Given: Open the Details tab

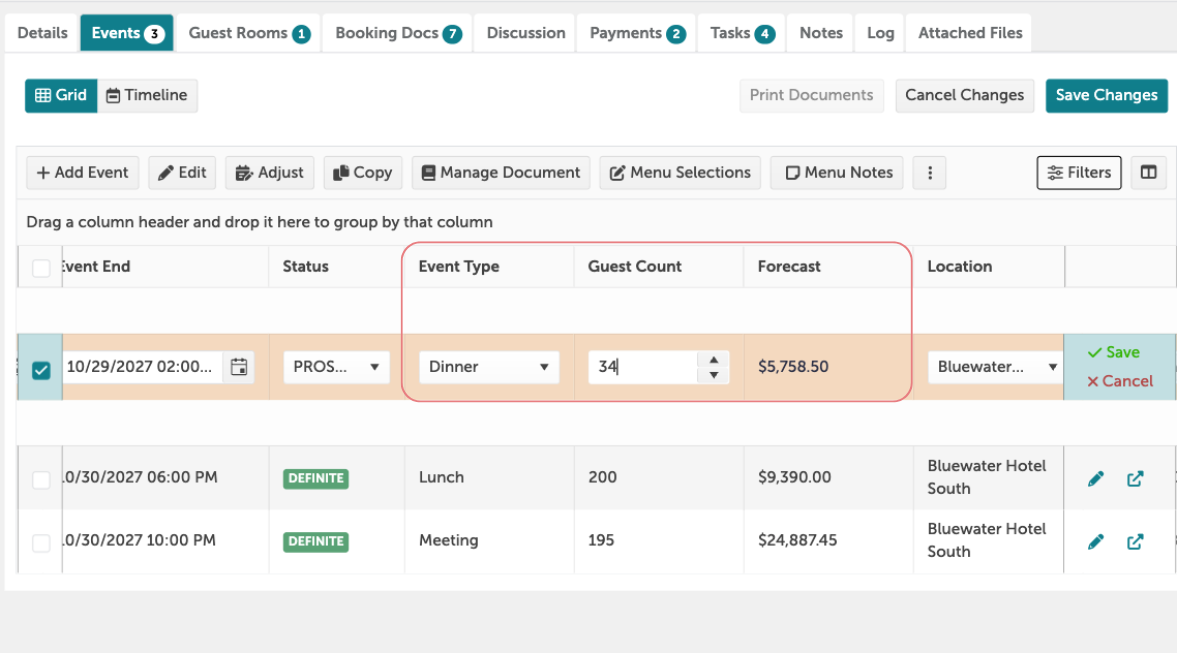Looking at the screenshot, I should coord(43,33).
